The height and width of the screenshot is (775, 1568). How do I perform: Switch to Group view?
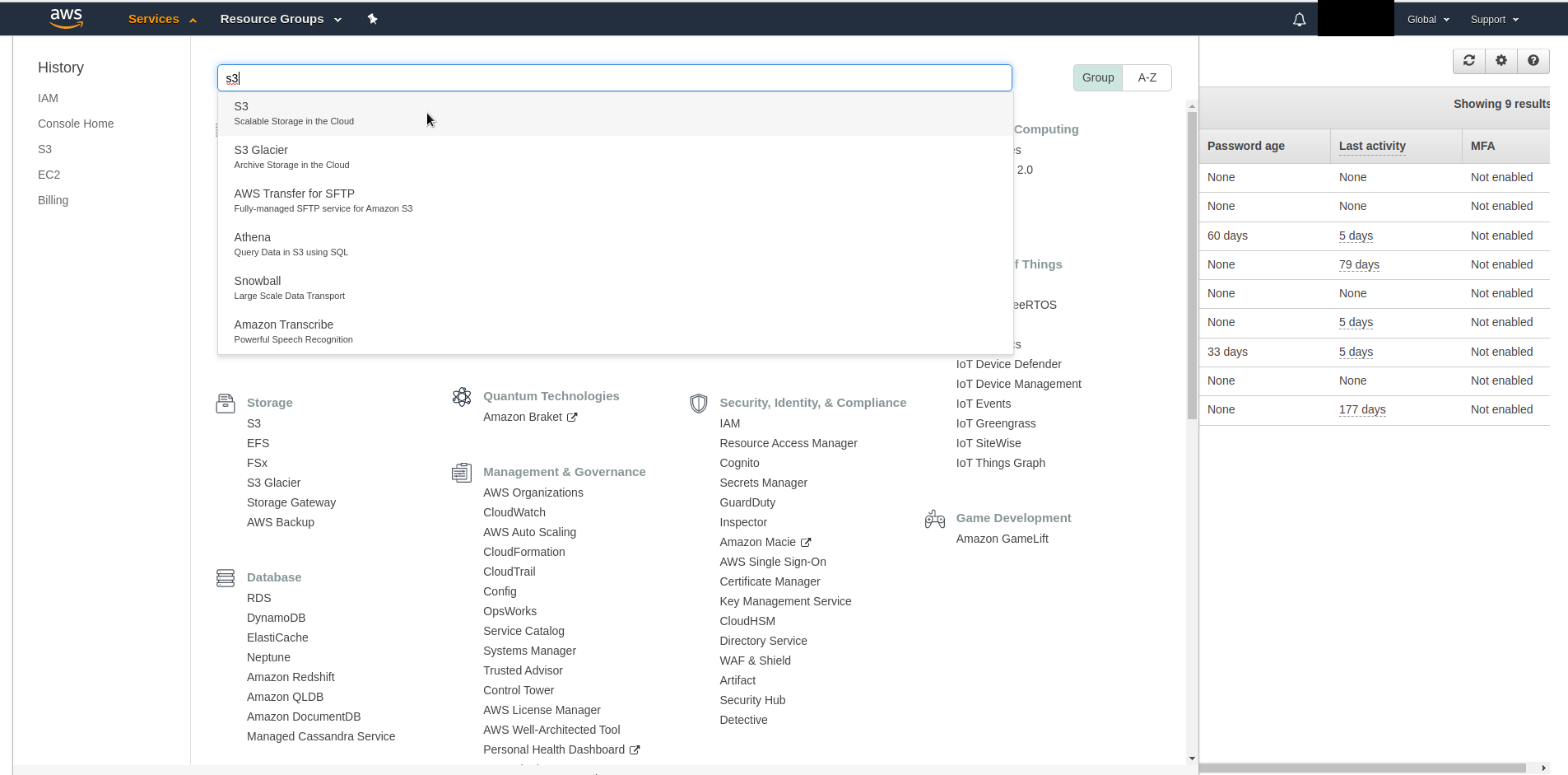tap(1098, 77)
